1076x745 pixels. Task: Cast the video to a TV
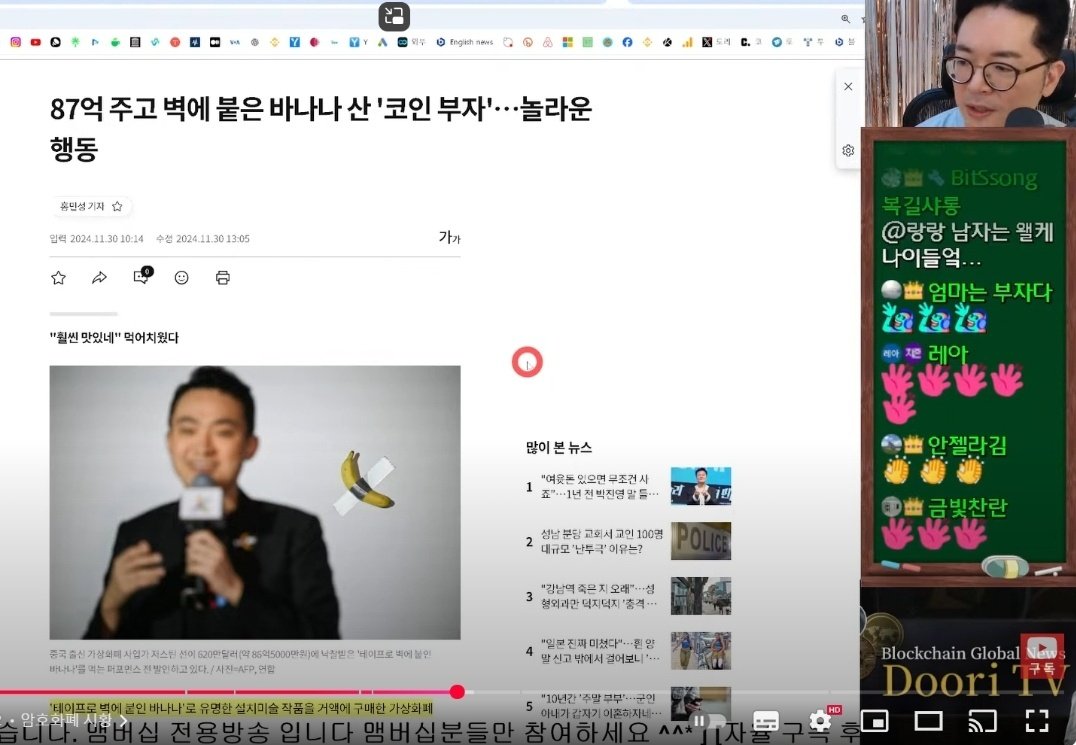click(x=983, y=720)
